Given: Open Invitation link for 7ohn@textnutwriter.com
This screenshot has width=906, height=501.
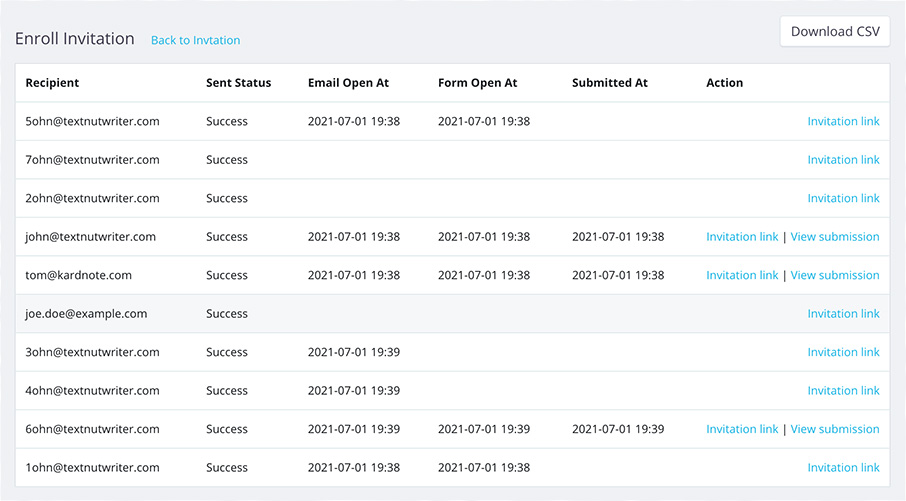Looking at the screenshot, I should 843,160.
